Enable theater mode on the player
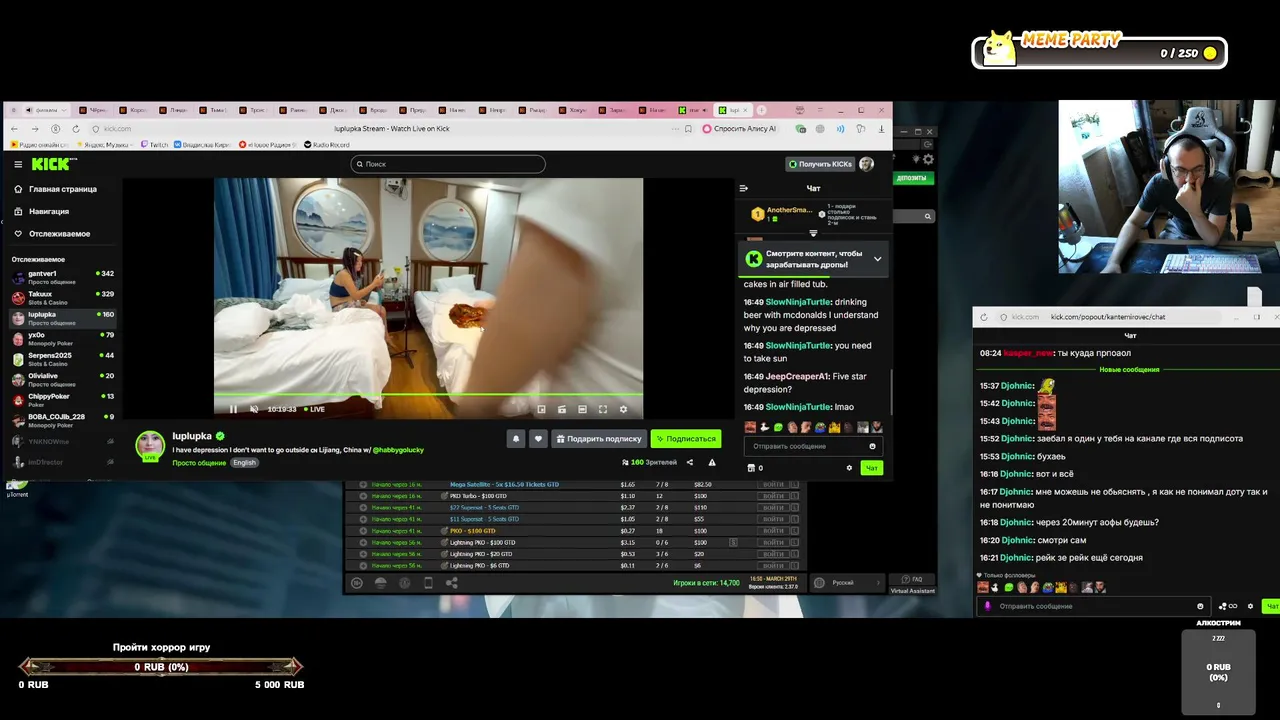This screenshot has width=1280, height=720. (582, 409)
